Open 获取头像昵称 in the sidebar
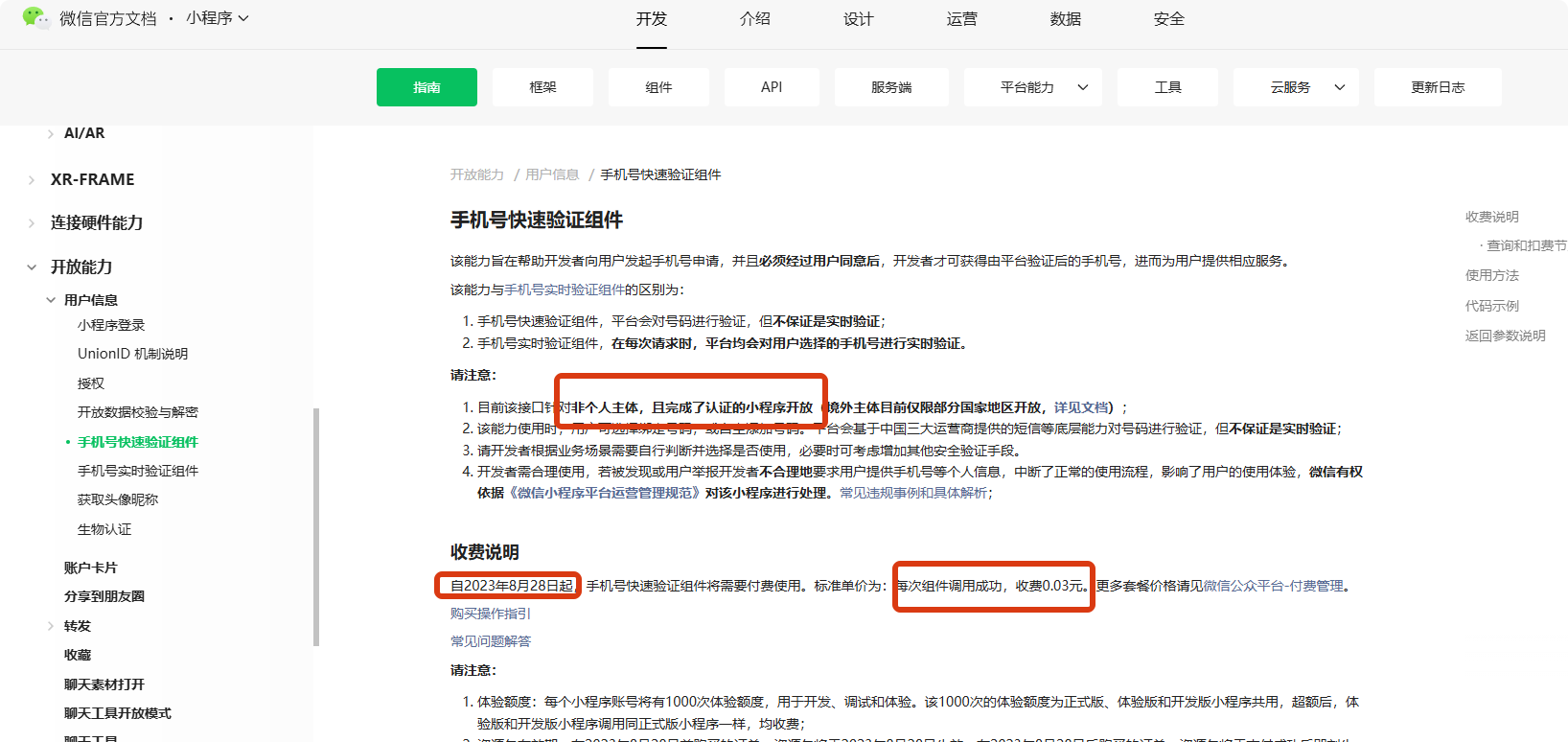This screenshot has width=1568, height=742. point(118,499)
